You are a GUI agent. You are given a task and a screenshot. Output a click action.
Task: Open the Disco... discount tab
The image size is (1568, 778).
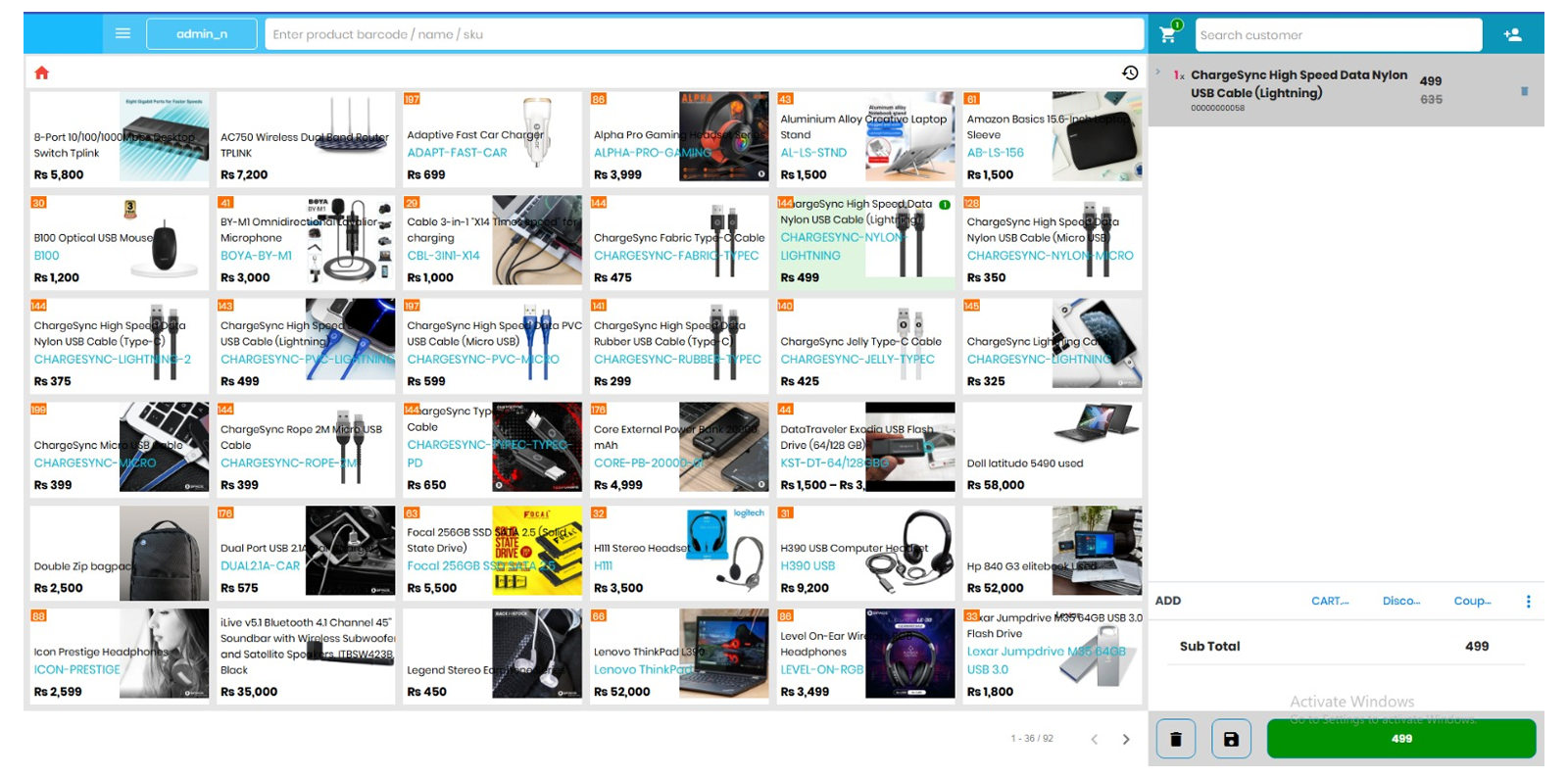[1401, 601]
